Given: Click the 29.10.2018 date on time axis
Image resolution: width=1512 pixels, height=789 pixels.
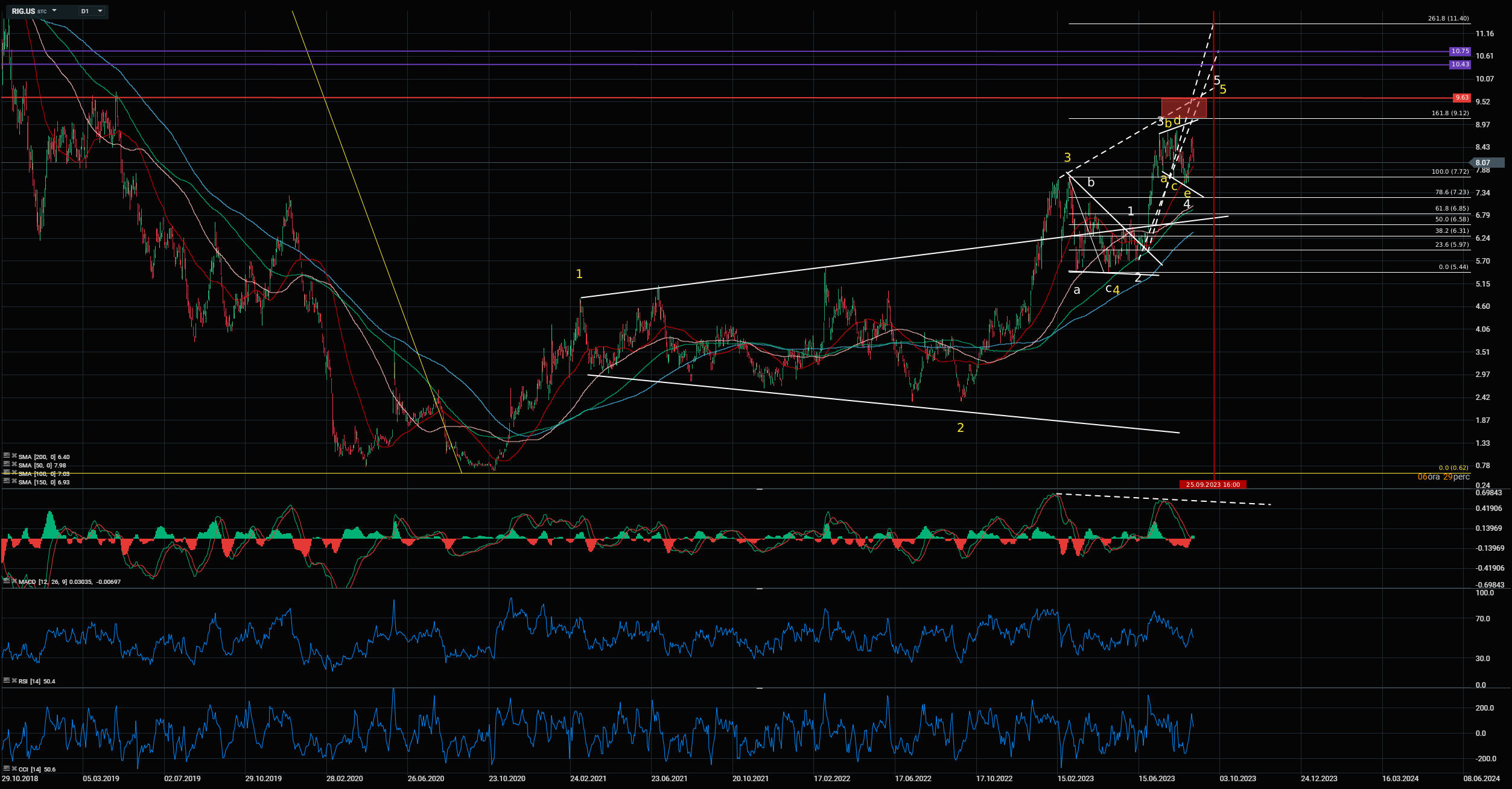Looking at the screenshot, I should (x=20, y=779).
